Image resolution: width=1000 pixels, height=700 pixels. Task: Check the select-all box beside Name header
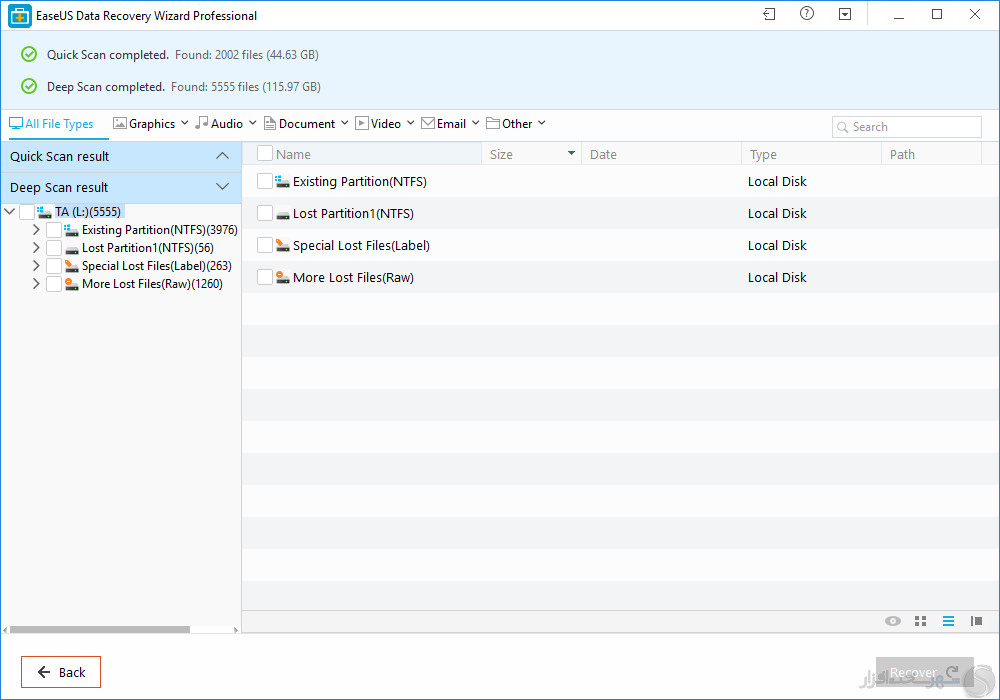(265, 154)
